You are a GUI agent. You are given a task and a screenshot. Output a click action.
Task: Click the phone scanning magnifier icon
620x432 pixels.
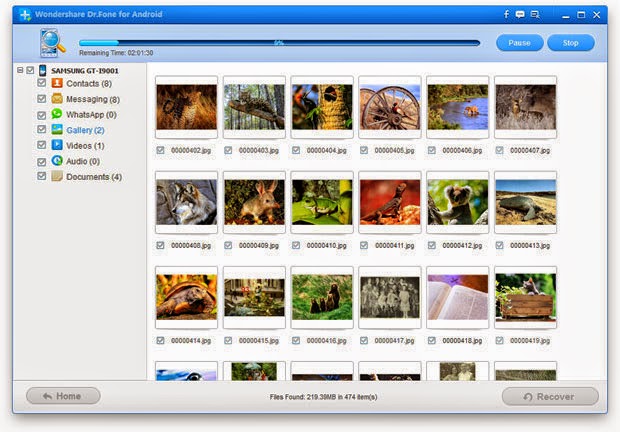(52, 43)
